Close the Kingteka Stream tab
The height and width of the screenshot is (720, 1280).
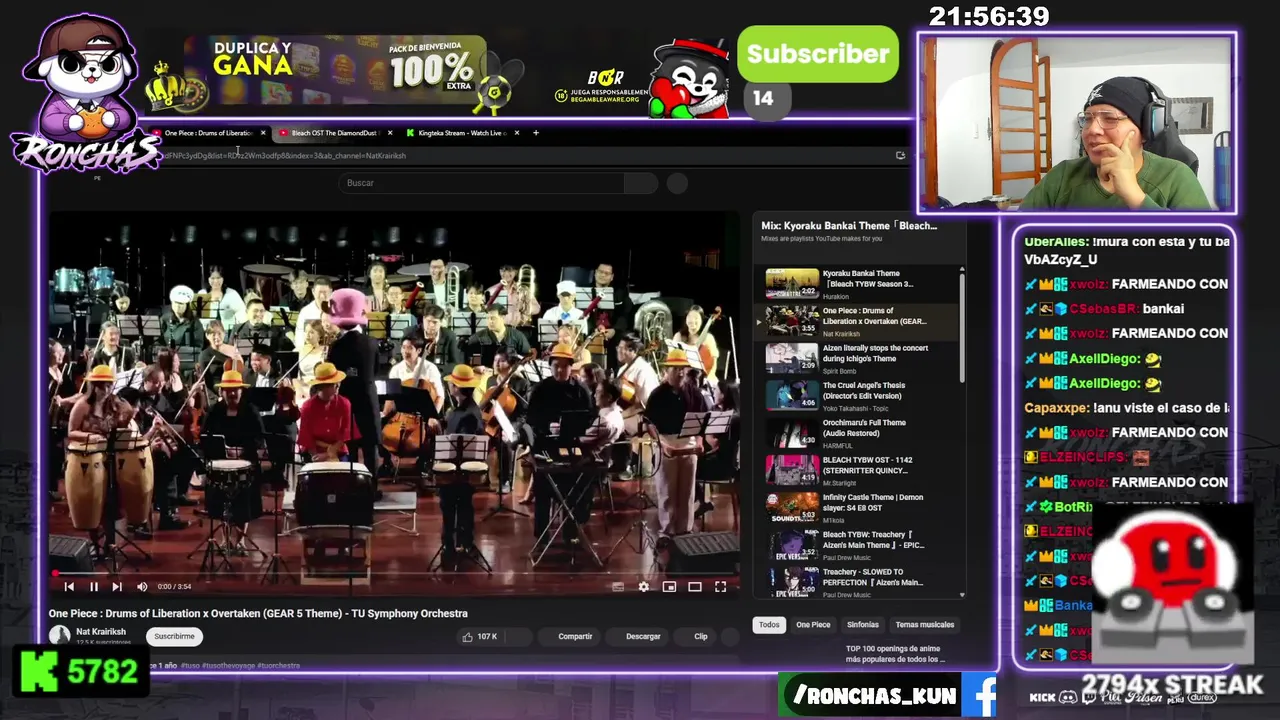tap(516, 133)
